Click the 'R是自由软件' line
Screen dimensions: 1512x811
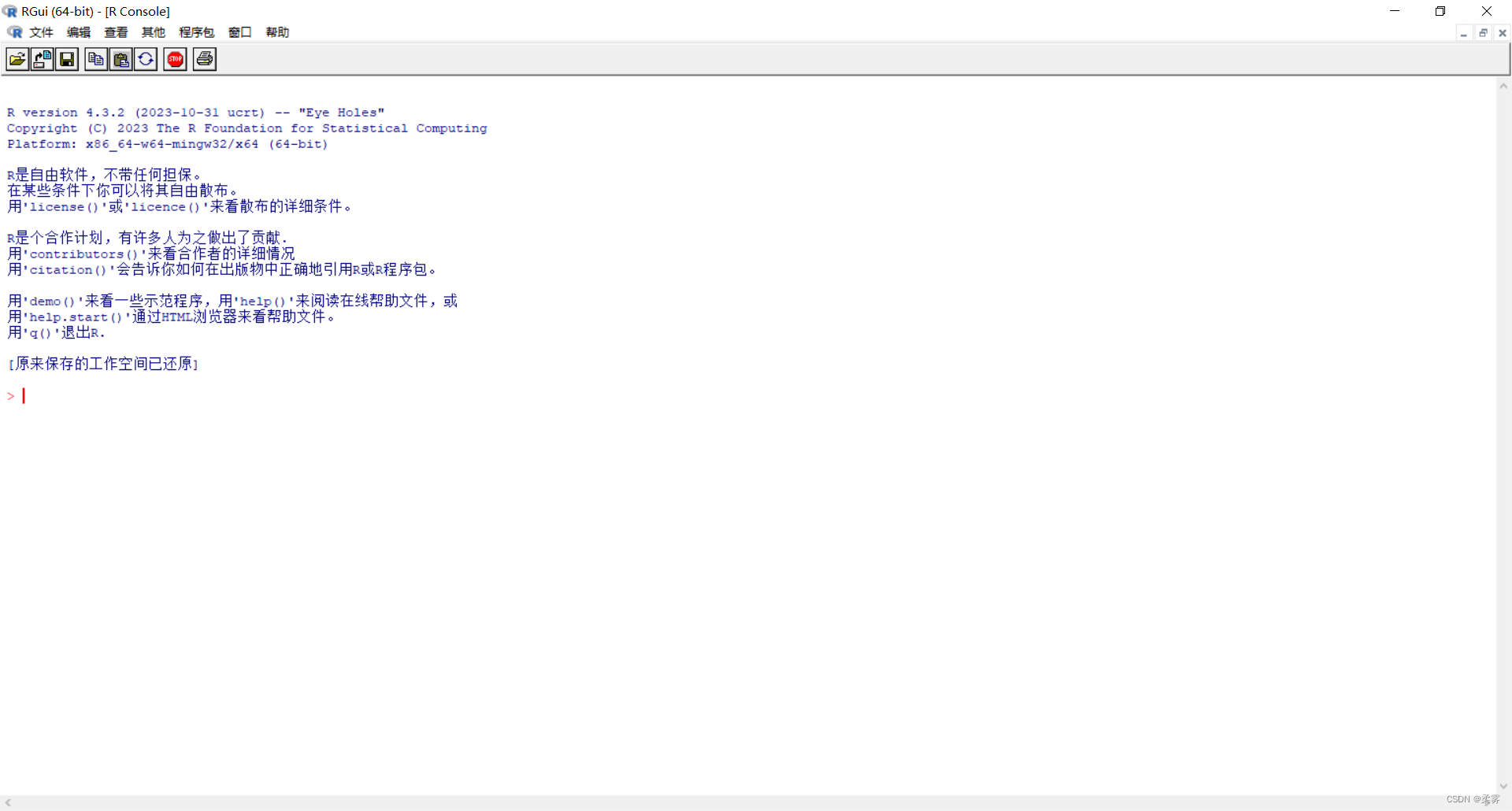click(x=104, y=175)
